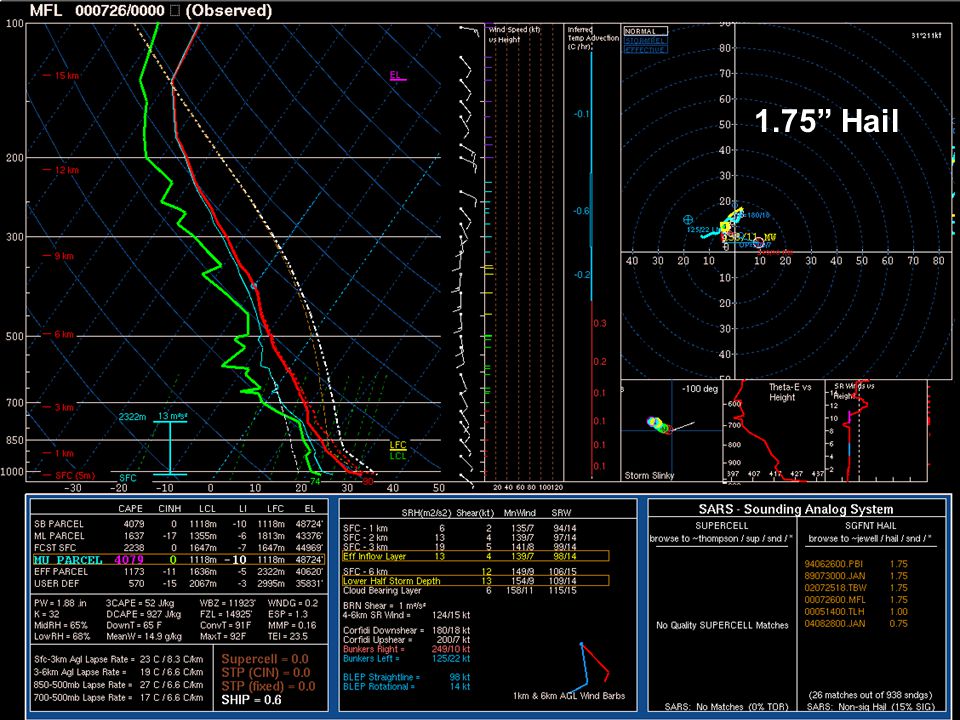Open SARS hail match 94062600.PBI
The image size is (960, 720).
point(855,564)
